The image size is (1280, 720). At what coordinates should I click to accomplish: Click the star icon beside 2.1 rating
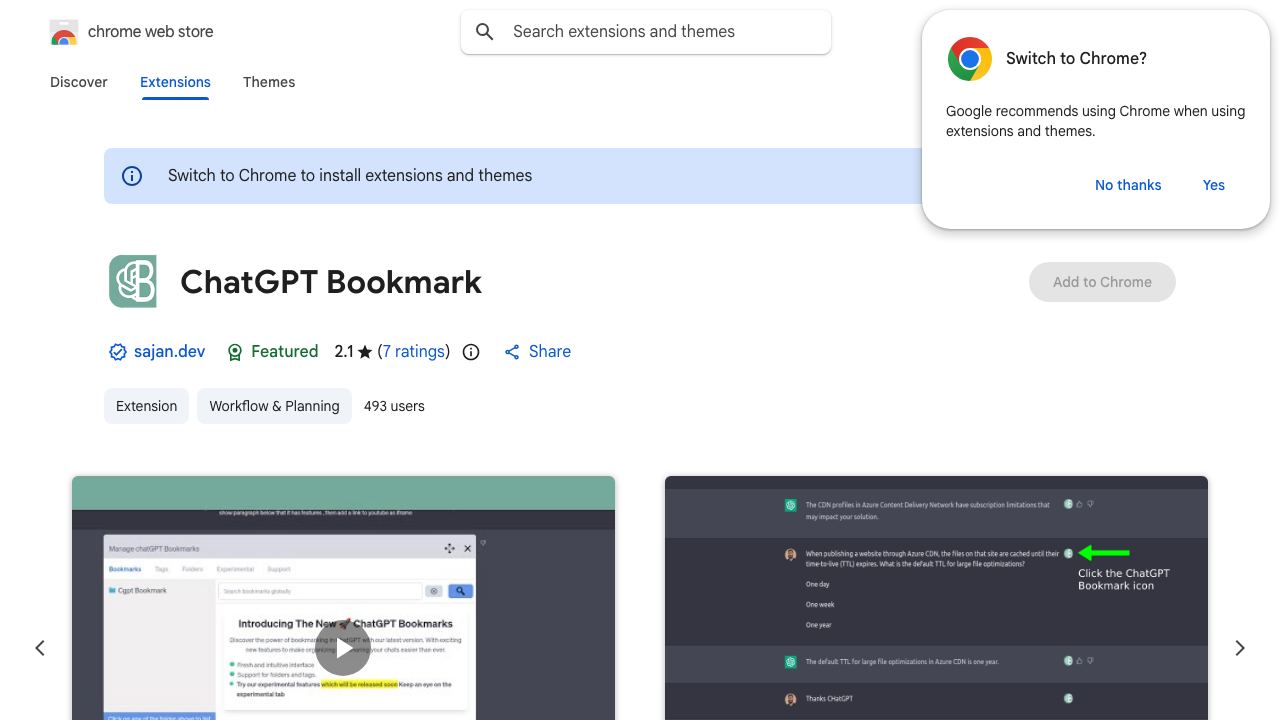(365, 352)
